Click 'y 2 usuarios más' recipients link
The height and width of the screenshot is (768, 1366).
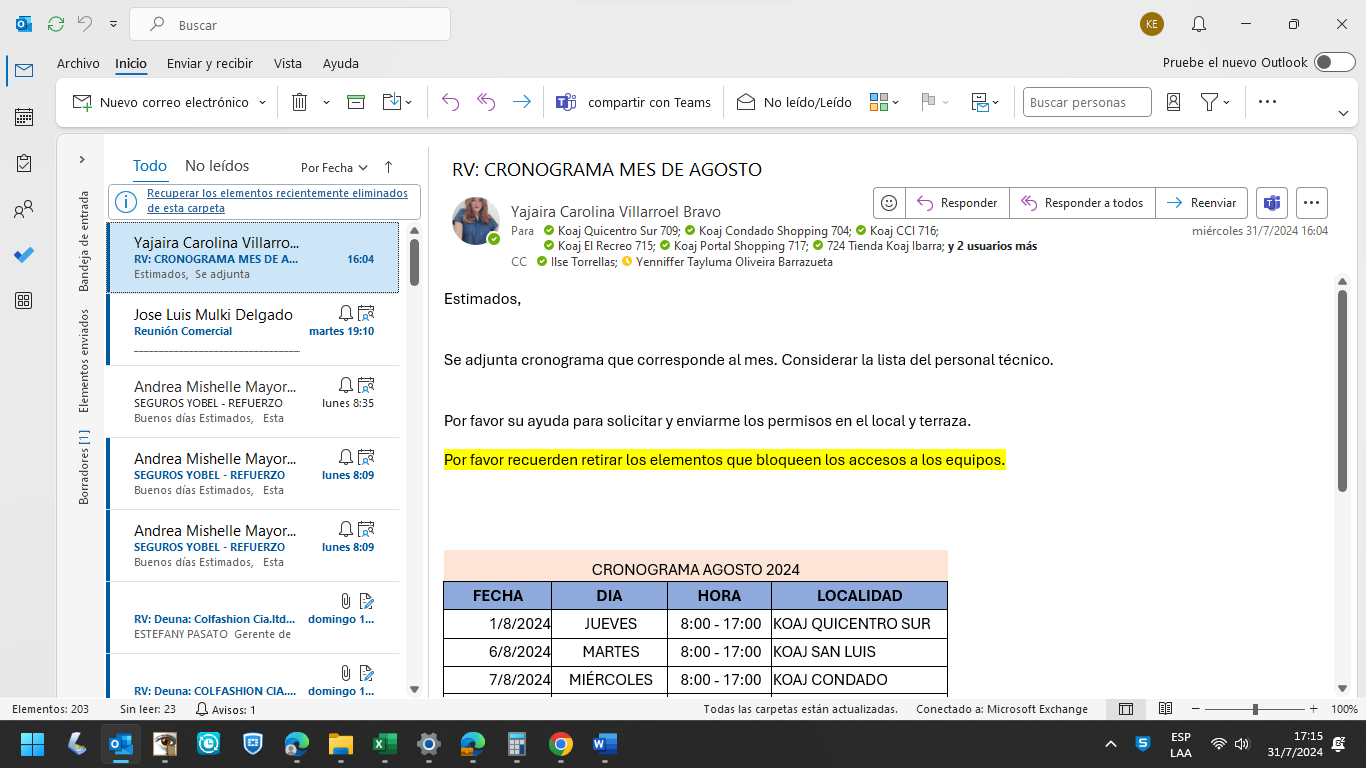click(x=992, y=246)
